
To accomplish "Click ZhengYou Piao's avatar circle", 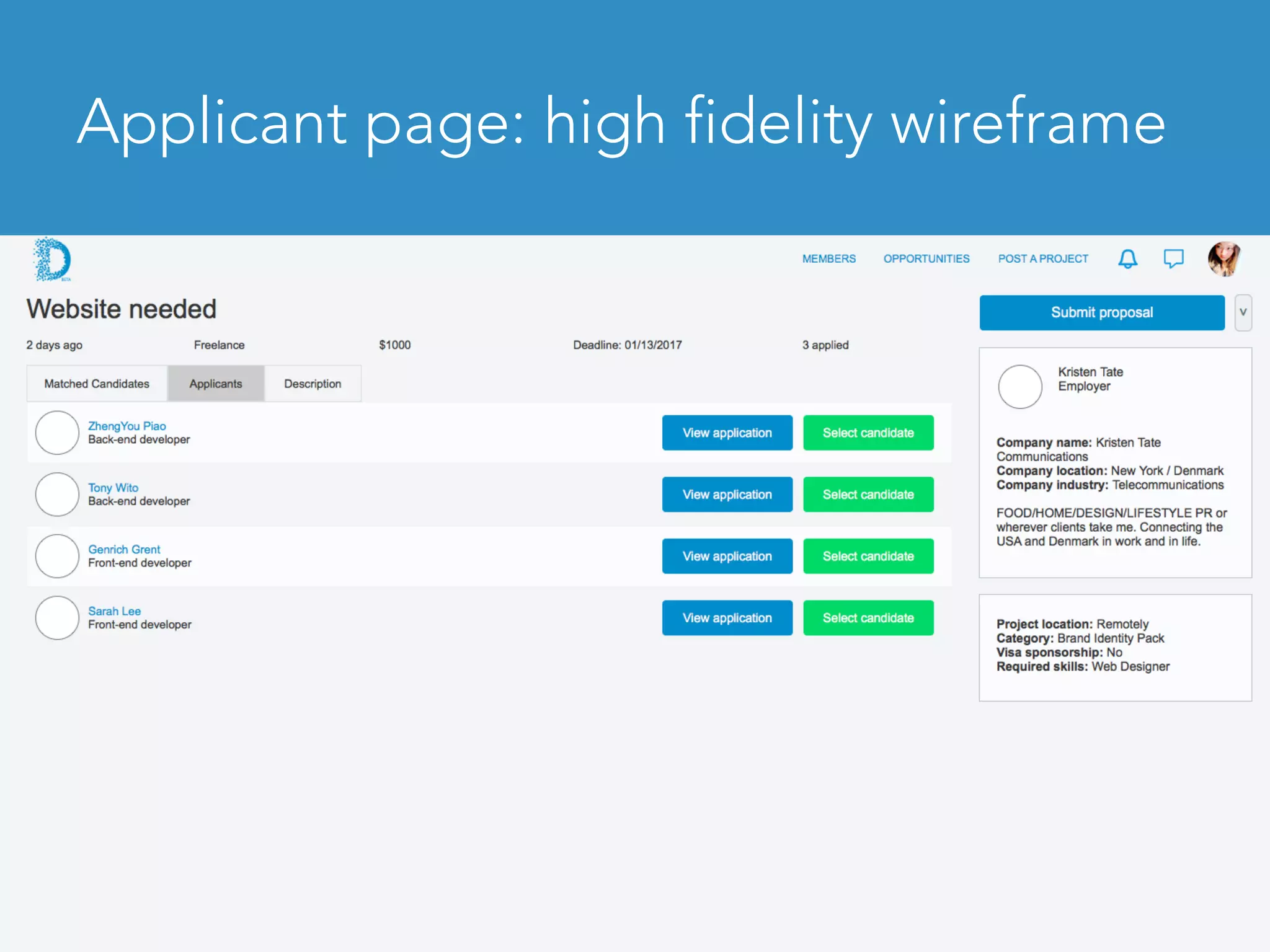I will click(57, 433).
